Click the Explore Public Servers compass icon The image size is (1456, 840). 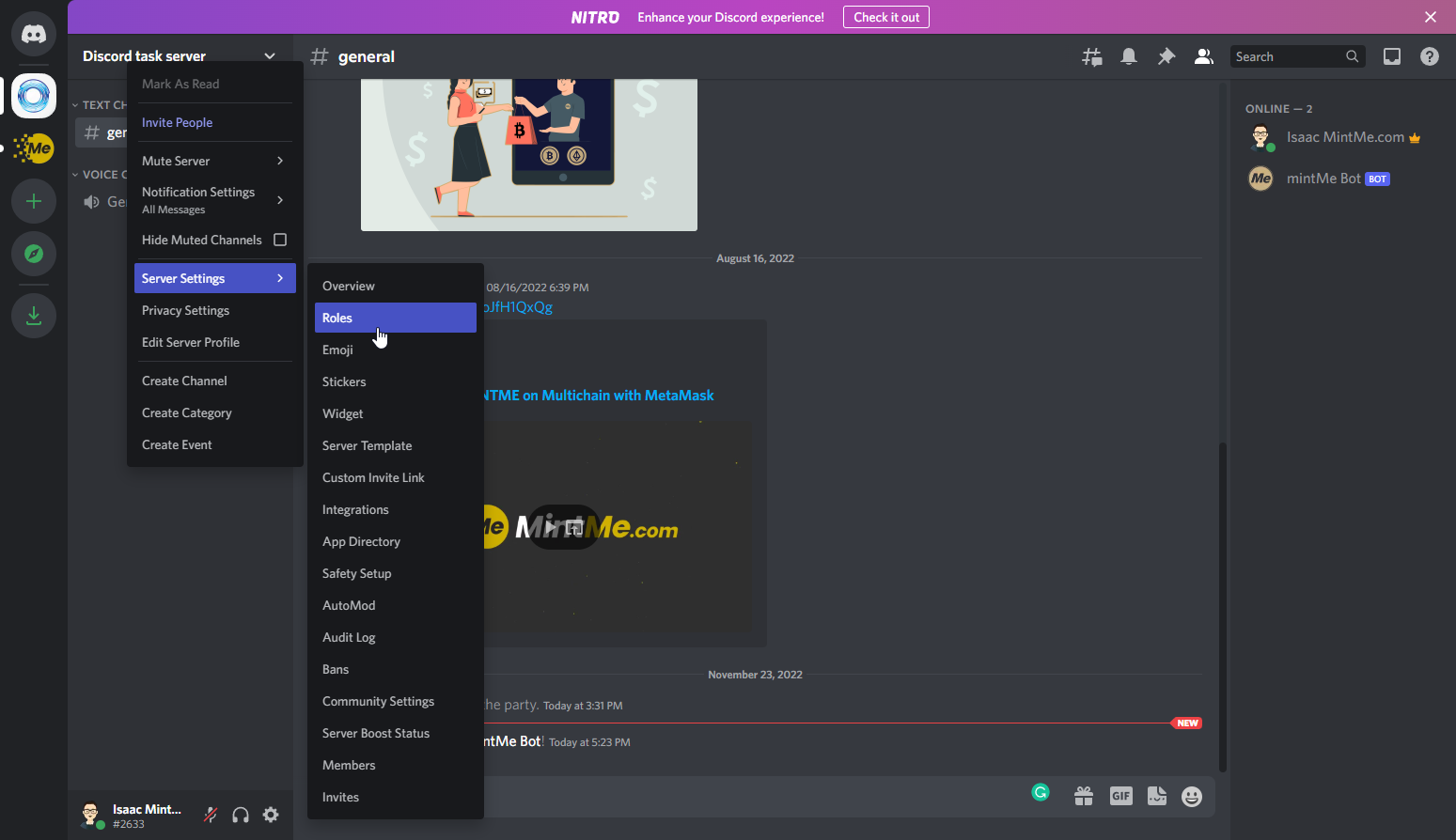[34, 254]
